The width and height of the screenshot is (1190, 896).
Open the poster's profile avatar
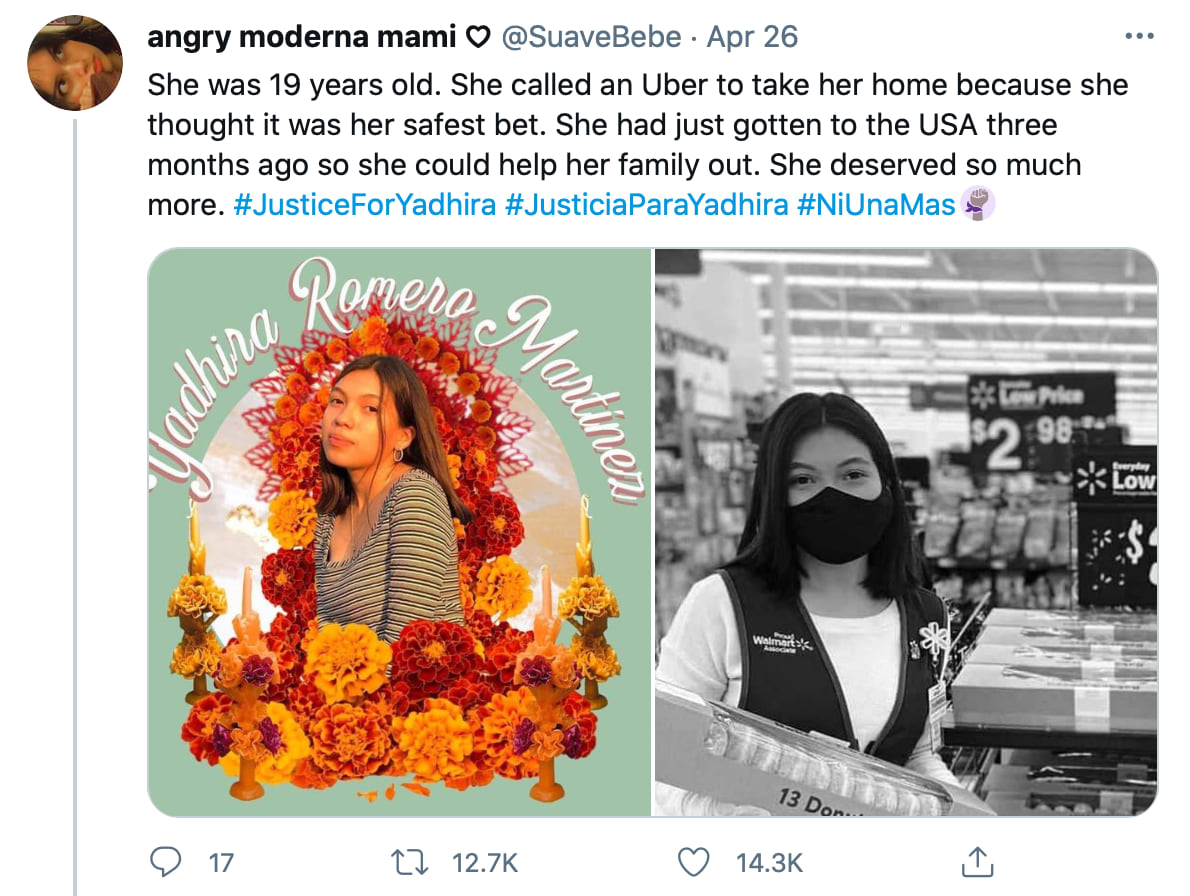click(x=75, y=64)
